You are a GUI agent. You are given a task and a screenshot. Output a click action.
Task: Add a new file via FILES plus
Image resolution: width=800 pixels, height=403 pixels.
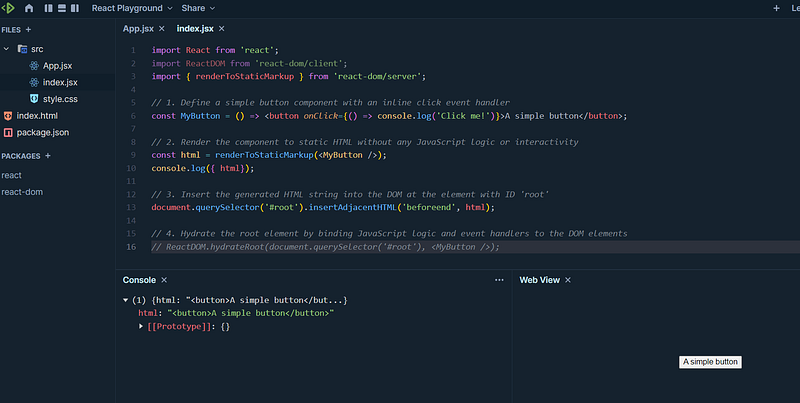[x=28, y=30]
